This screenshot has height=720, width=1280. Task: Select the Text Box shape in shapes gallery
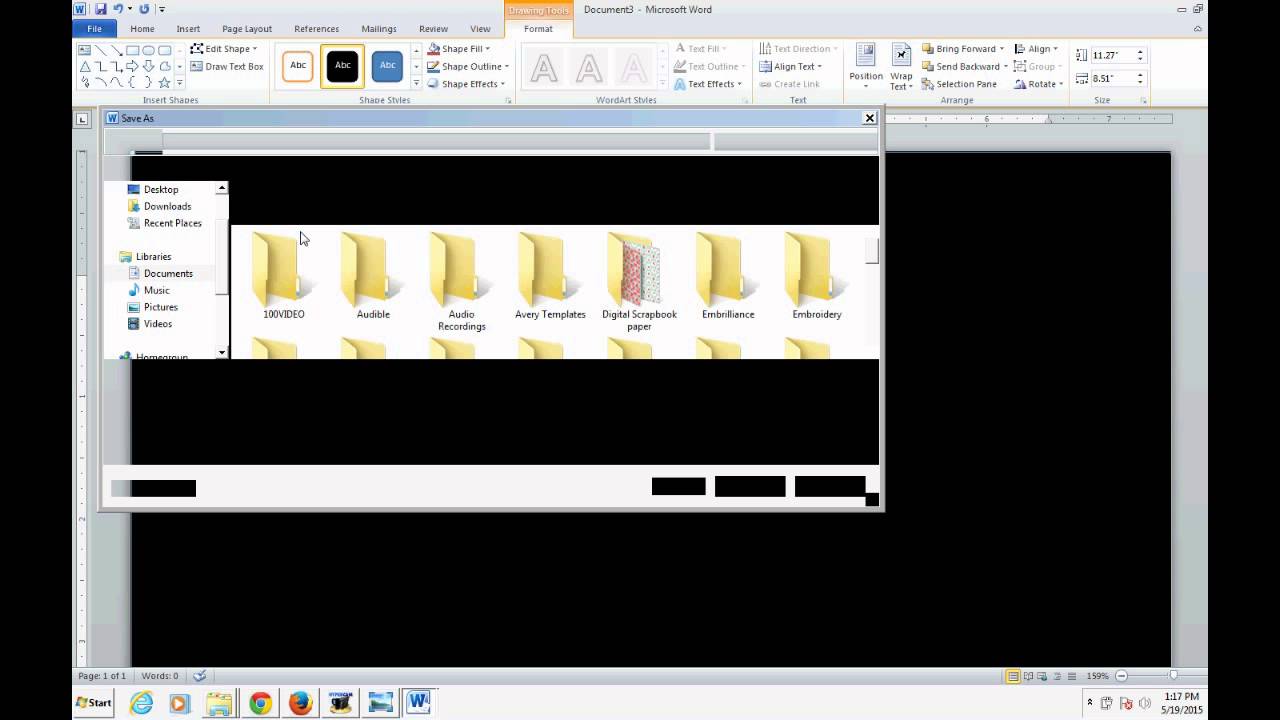(x=84, y=50)
